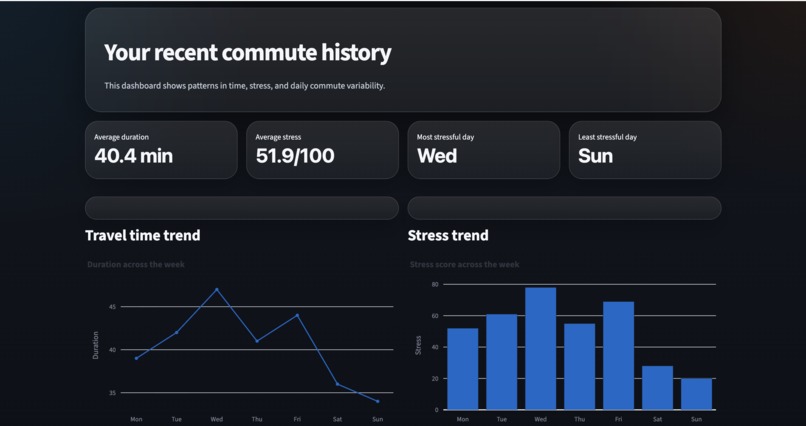The height and width of the screenshot is (426, 806).
Task: Click the Average stress card label
Action: point(278,137)
